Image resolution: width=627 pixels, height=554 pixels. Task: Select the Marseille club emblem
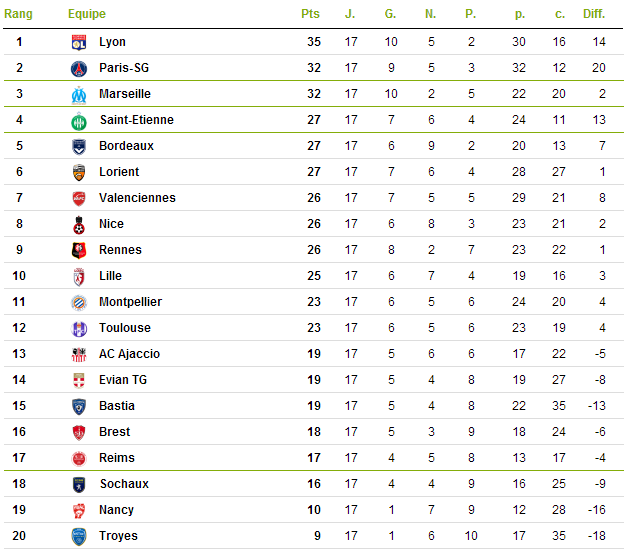click(x=79, y=94)
